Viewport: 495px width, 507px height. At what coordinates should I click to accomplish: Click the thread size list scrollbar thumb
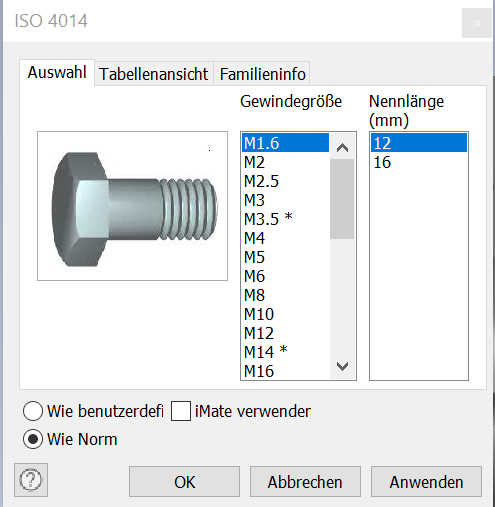coord(342,199)
